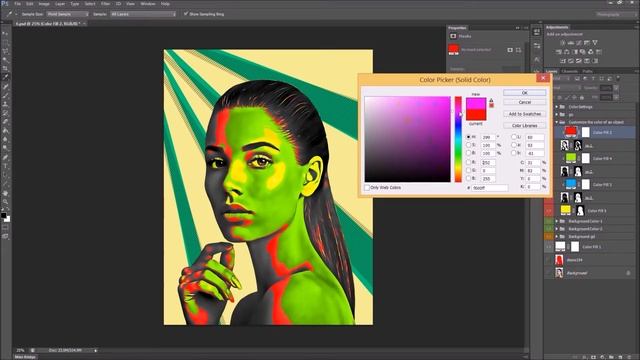Click the pixel mask button in Properties

coord(510,50)
